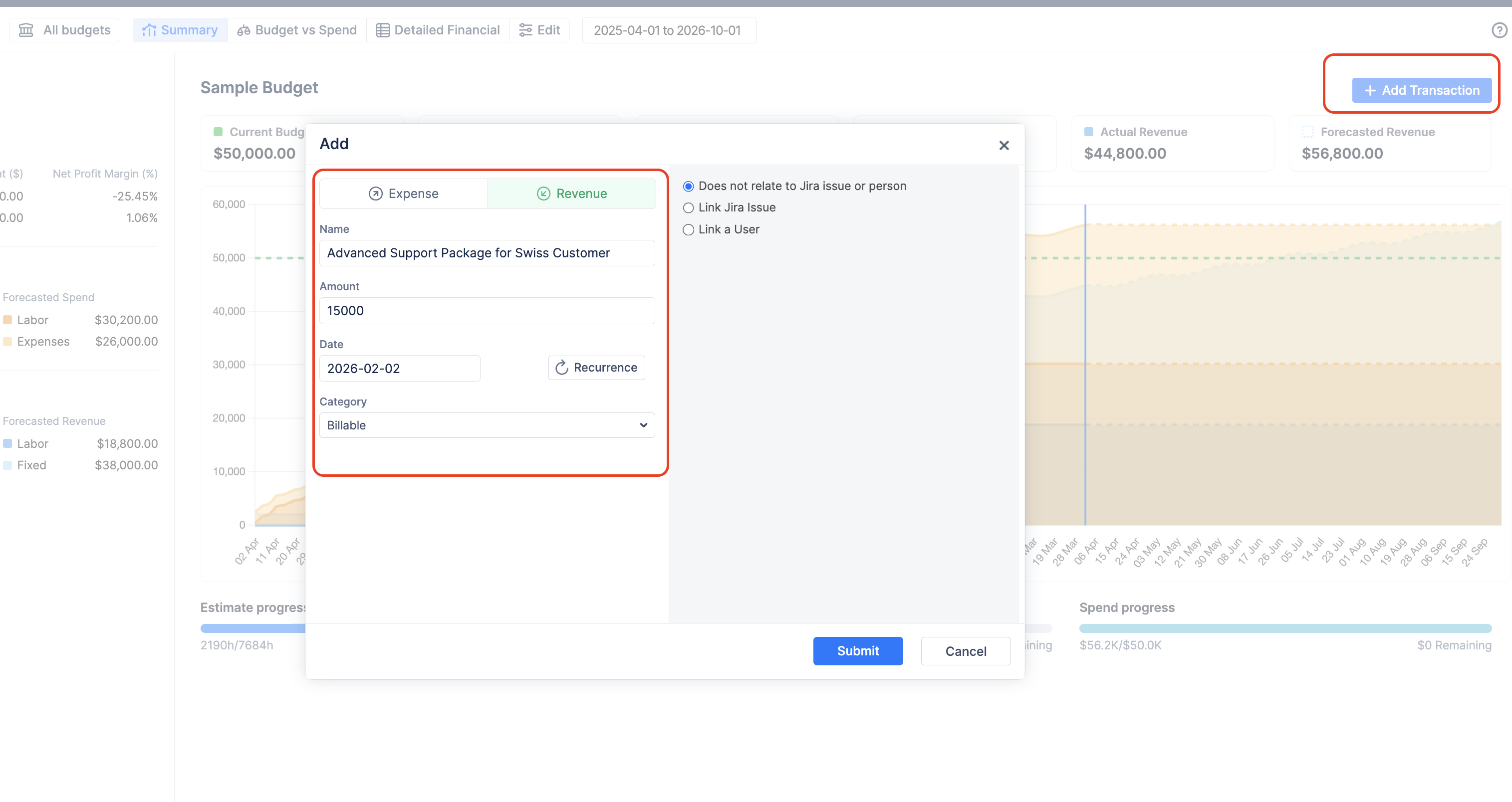Open the Category Billable dropdown
Viewport: 1512px width, 802px height.
coord(487,425)
